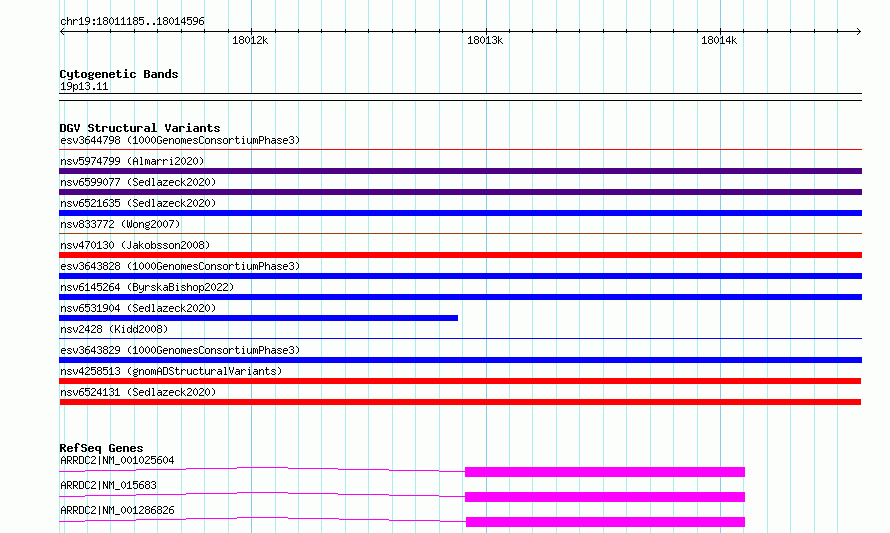Select the nsv470130 red variant bar
Viewport: 890px width, 533px height.
coord(460,255)
